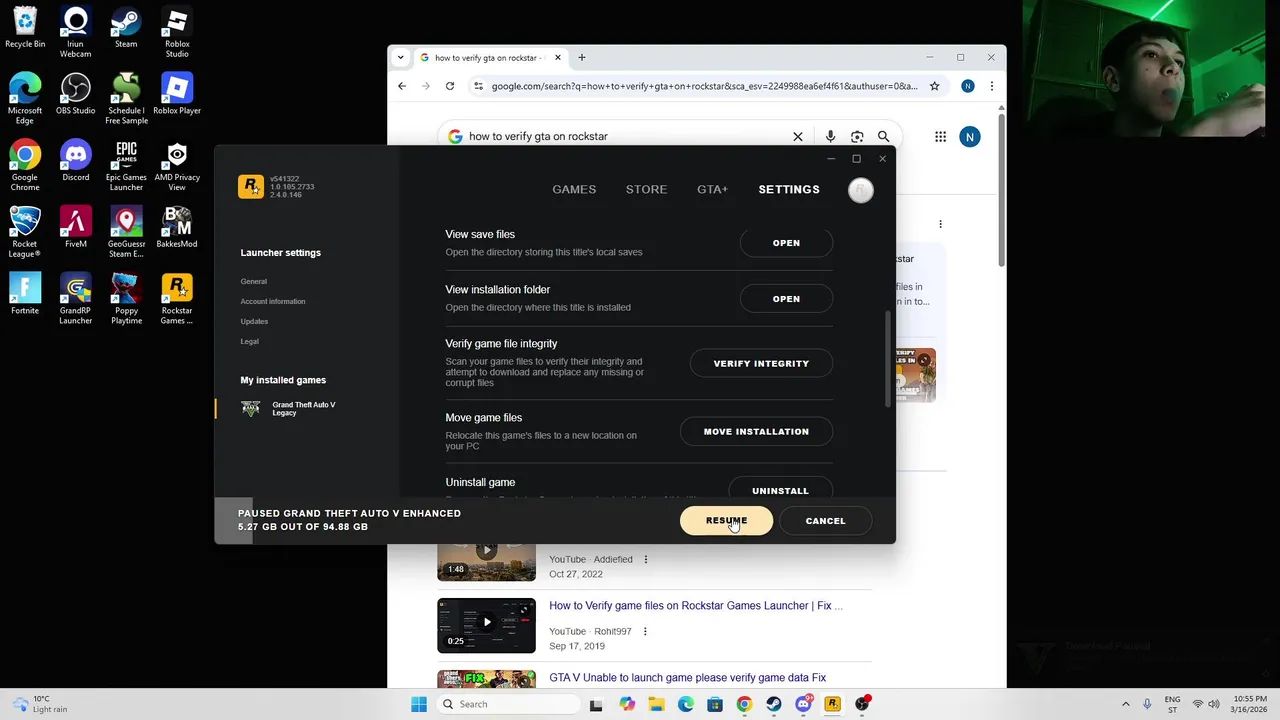Open the FiveM desktop shortcut

75,227
